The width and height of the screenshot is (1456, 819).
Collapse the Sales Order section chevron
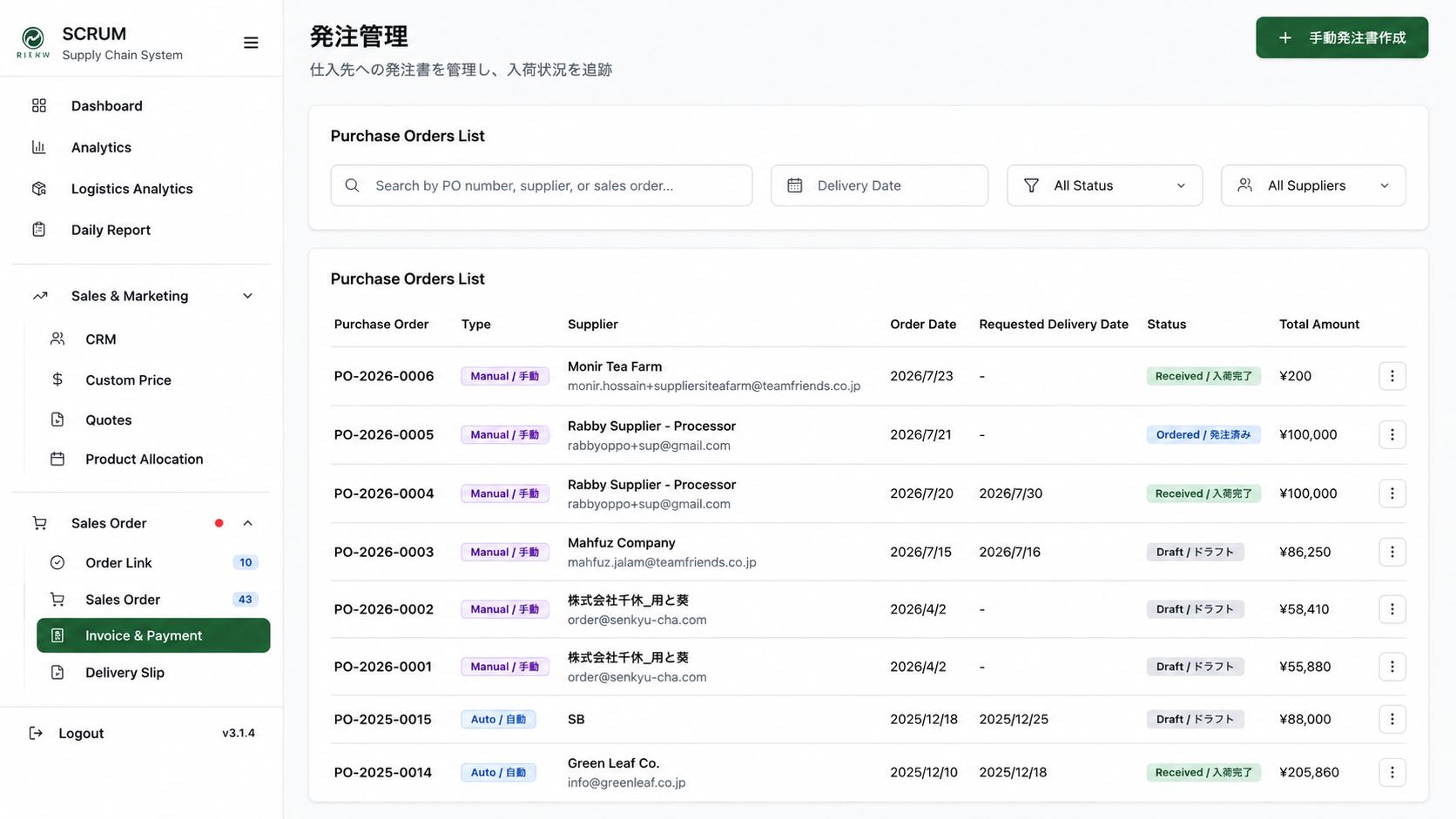coord(247,523)
